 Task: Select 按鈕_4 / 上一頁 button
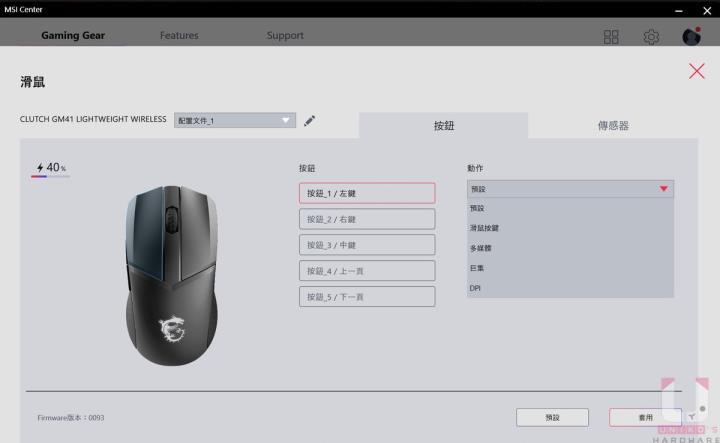[367, 271]
